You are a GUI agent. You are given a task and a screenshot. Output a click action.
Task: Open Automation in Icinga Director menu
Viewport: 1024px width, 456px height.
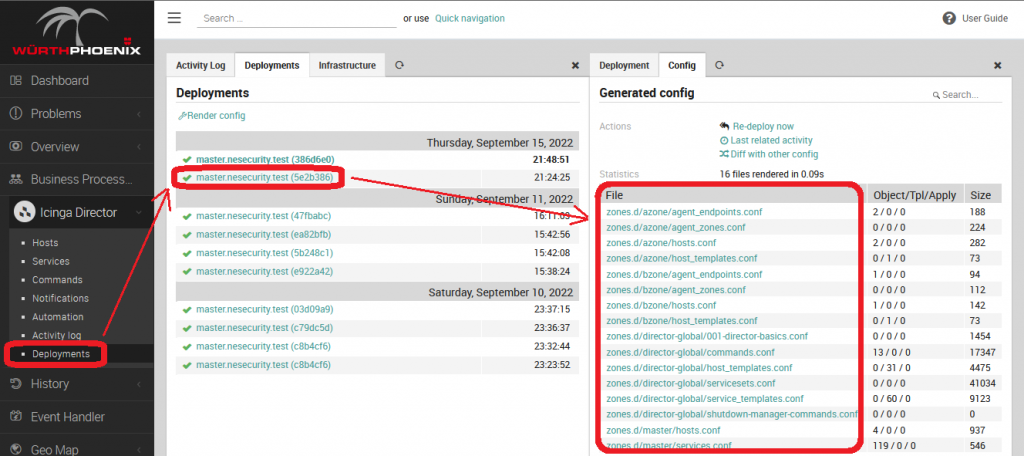click(x=58, y=317)
